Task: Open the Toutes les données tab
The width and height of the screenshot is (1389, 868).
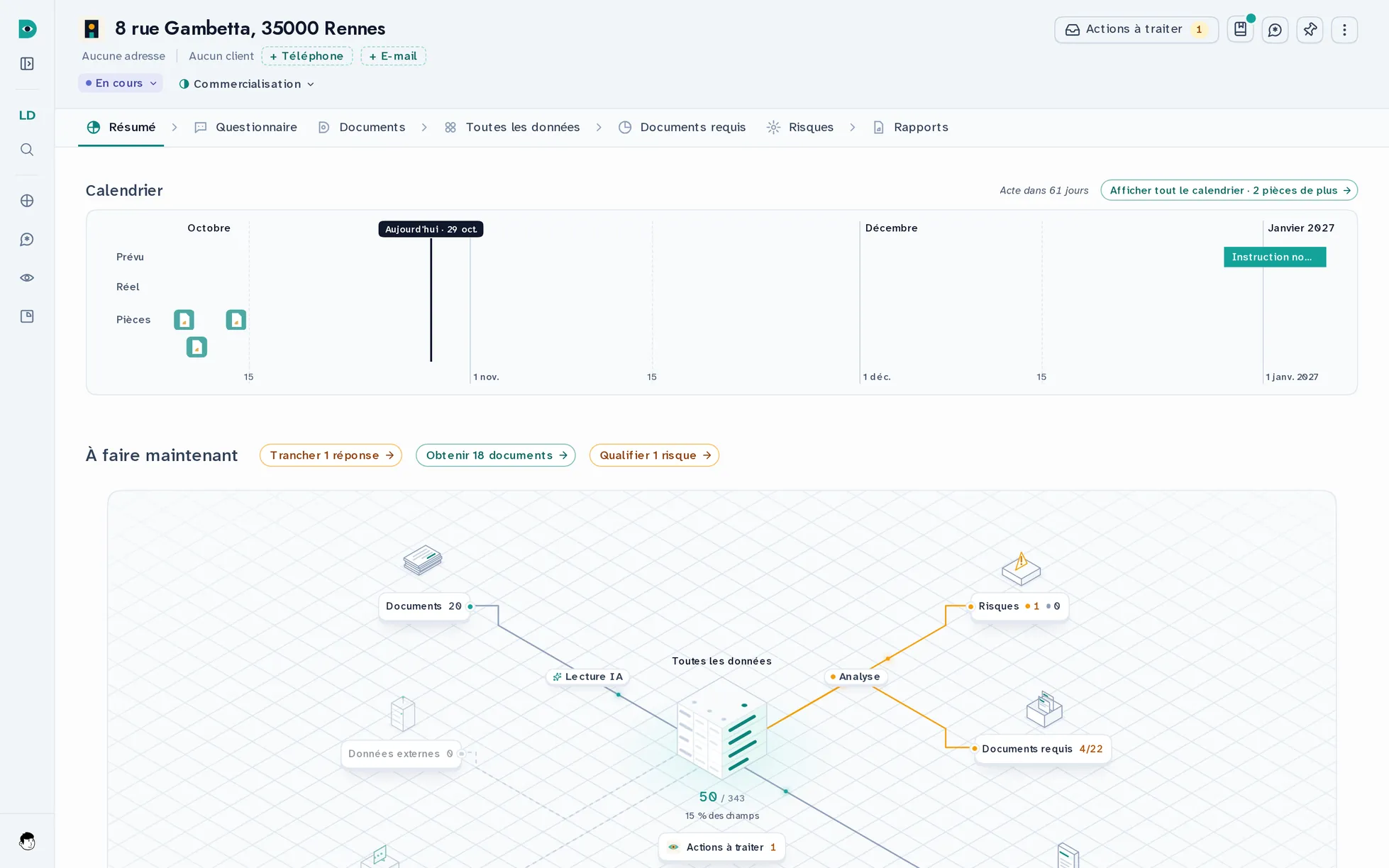Action: point(512,127)
